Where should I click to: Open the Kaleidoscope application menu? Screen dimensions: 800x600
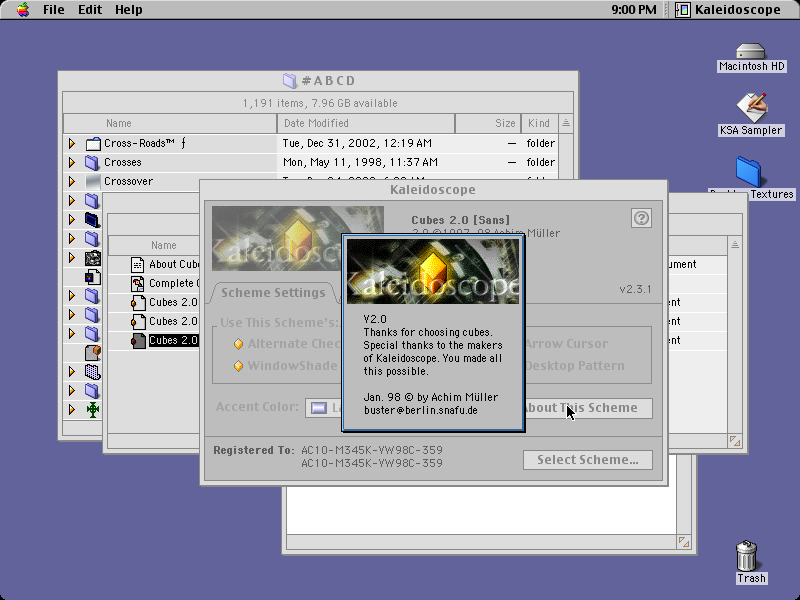point(730,10)
